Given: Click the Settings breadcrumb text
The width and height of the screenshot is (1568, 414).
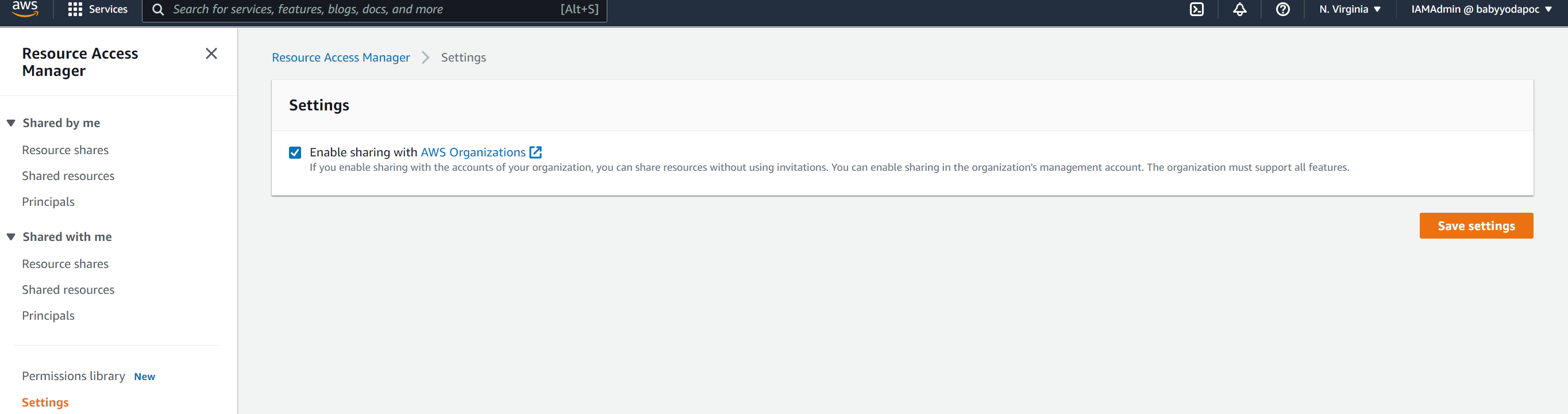Looking at the screenshot, I should point(463,57).
